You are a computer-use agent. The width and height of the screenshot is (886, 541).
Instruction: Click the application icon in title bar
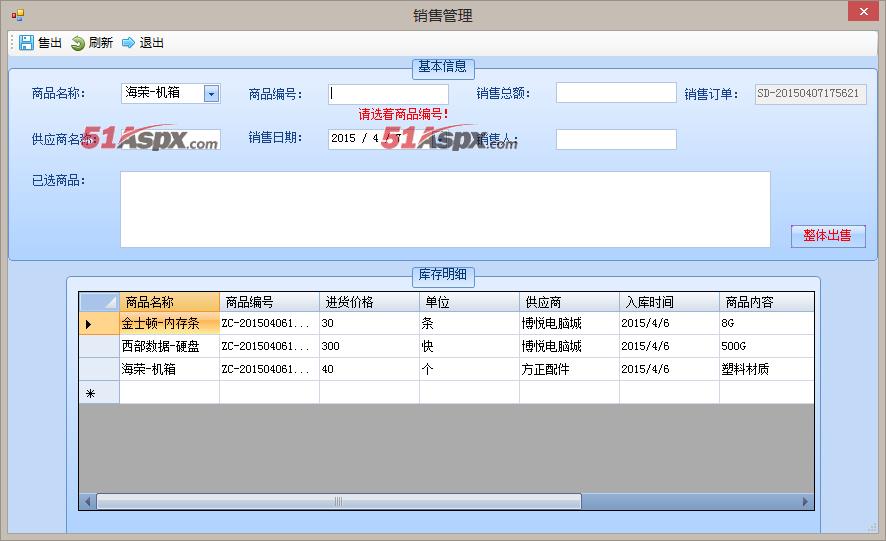tap(17, 15)
